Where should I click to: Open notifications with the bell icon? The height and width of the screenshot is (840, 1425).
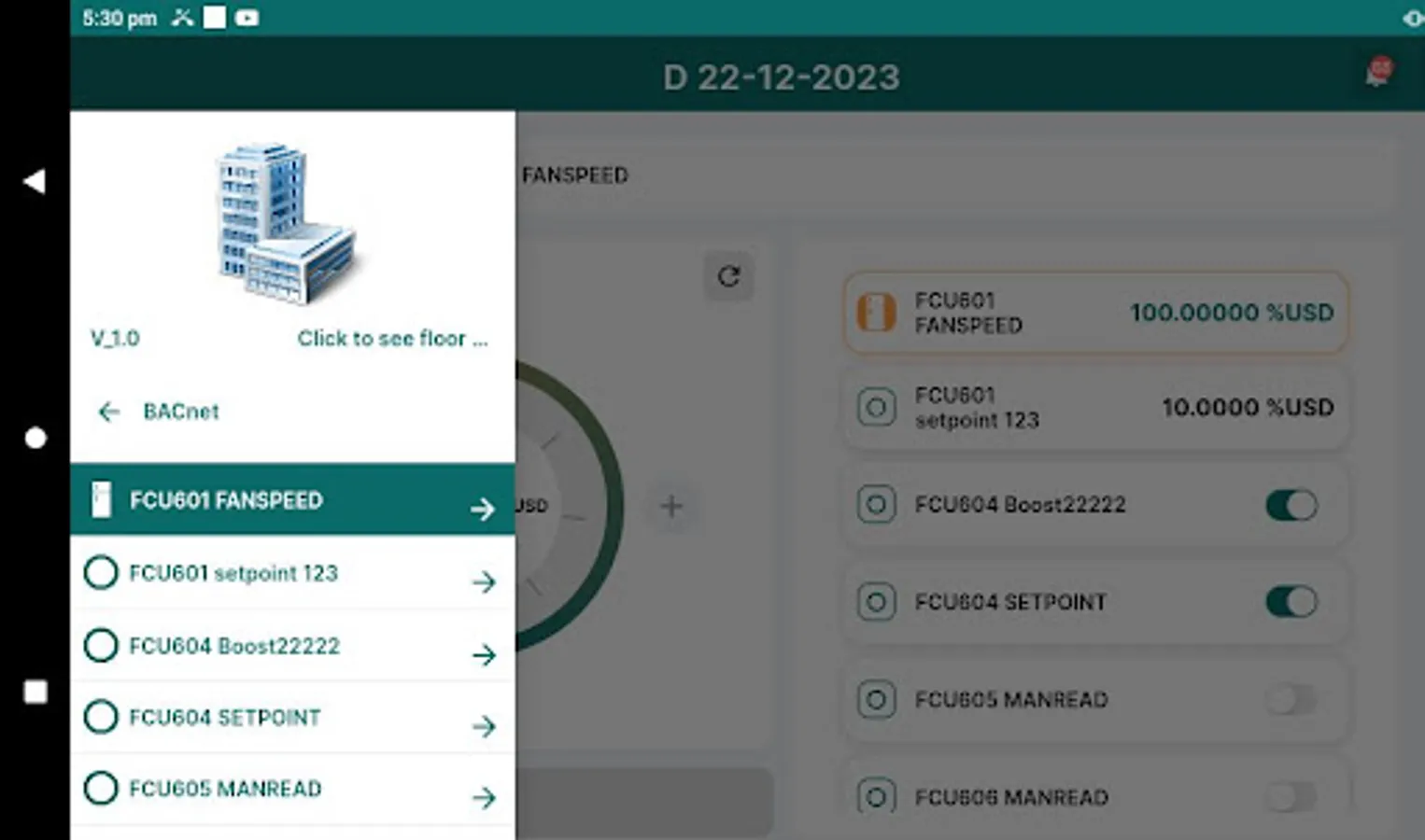coord(1375,75)
